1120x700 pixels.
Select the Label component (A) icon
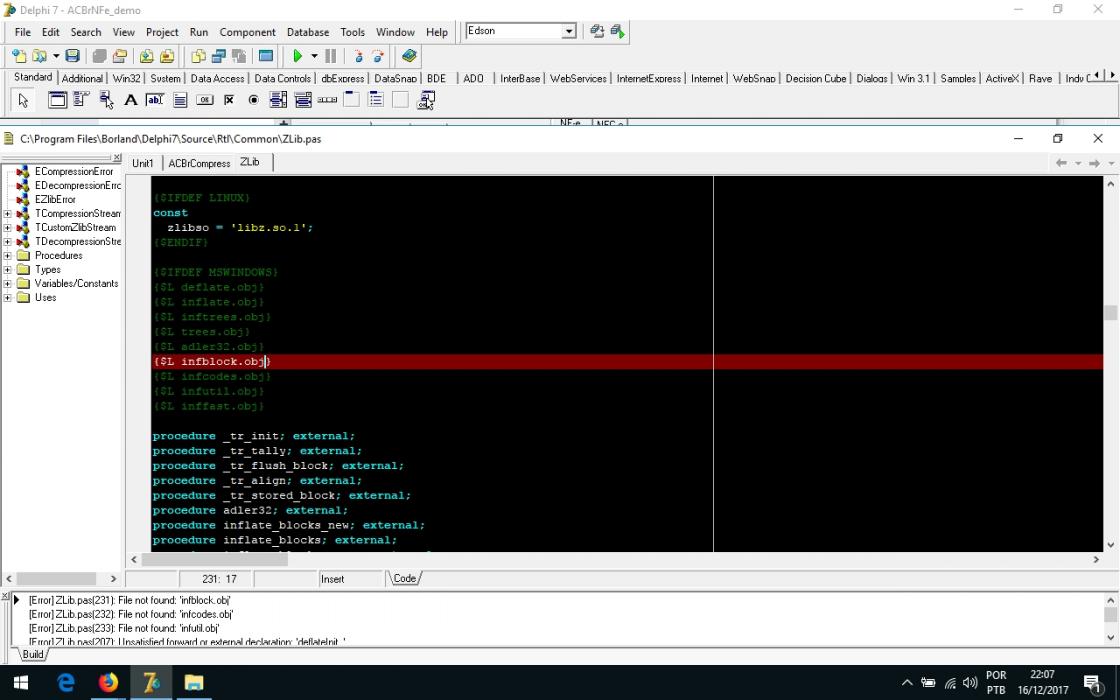pos(131,100)
